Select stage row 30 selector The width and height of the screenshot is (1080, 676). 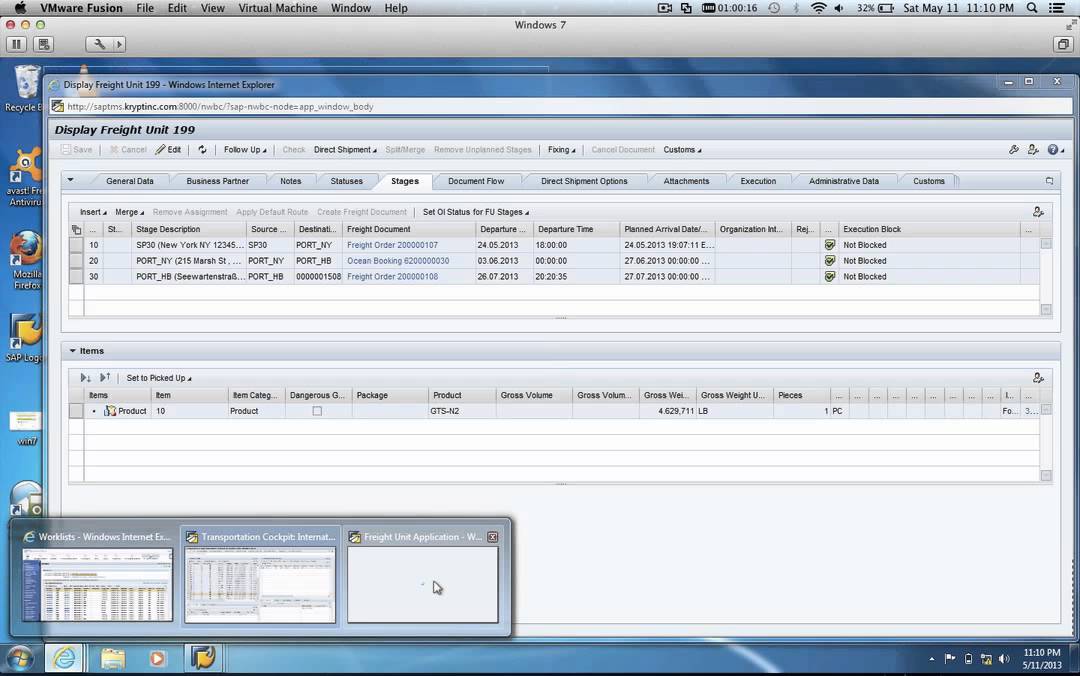pyautogui.click(x=76, y=277)
